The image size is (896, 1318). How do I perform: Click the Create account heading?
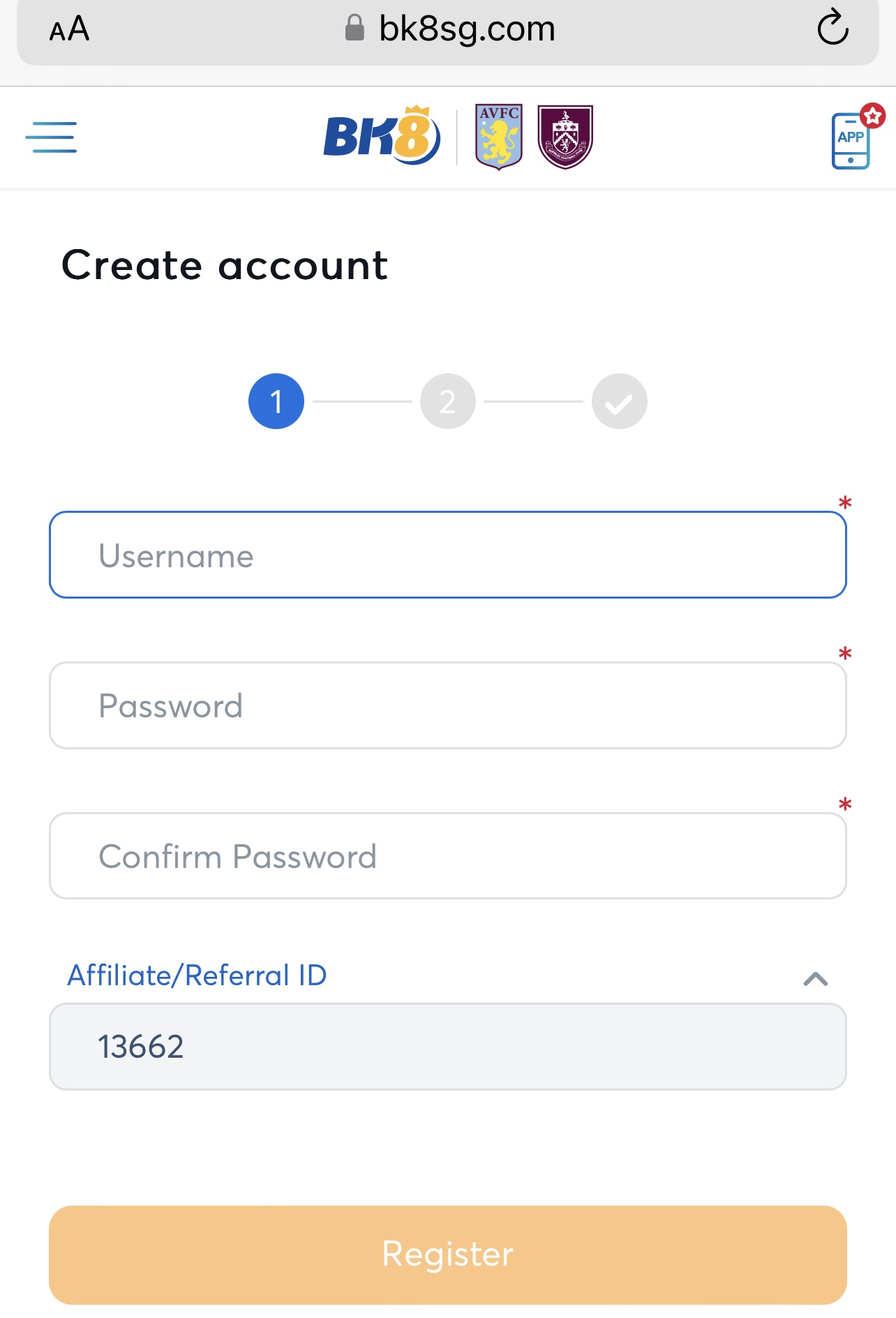tap(225, 265)
